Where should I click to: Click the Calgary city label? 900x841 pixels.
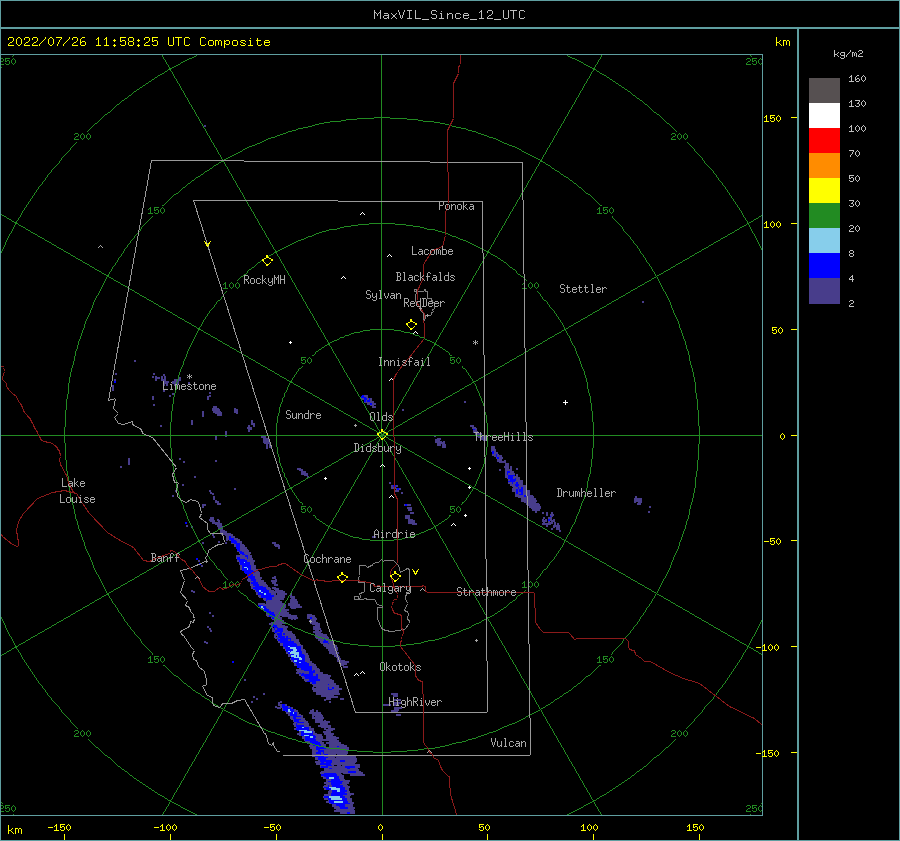point(390,588)
